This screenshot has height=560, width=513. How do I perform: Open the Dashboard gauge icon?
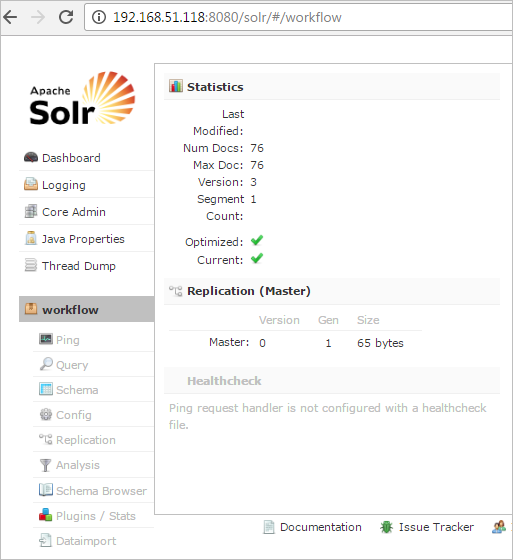[x=31, y=158]
